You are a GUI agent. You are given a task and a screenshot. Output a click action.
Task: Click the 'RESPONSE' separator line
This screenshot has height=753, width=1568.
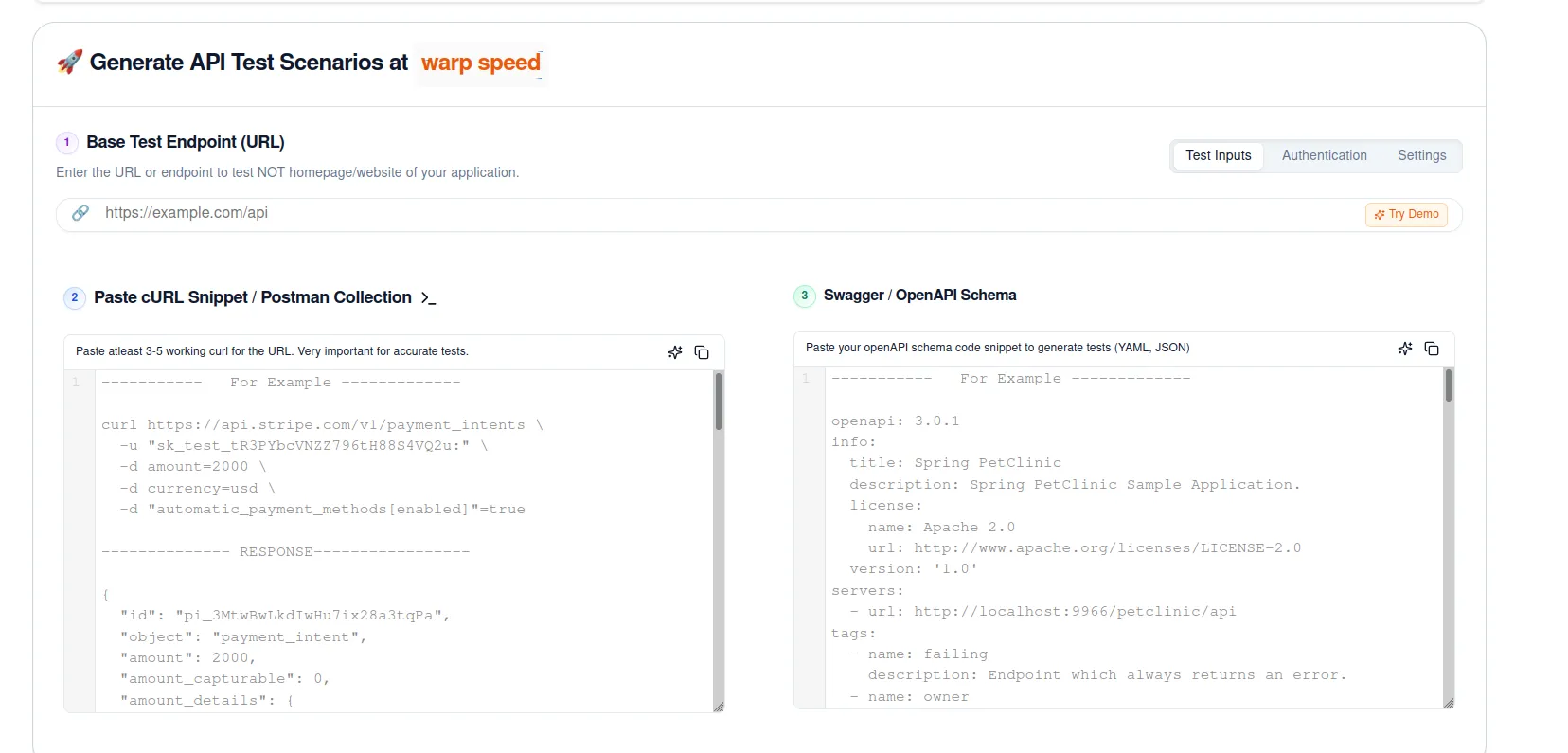coord(285,552)
